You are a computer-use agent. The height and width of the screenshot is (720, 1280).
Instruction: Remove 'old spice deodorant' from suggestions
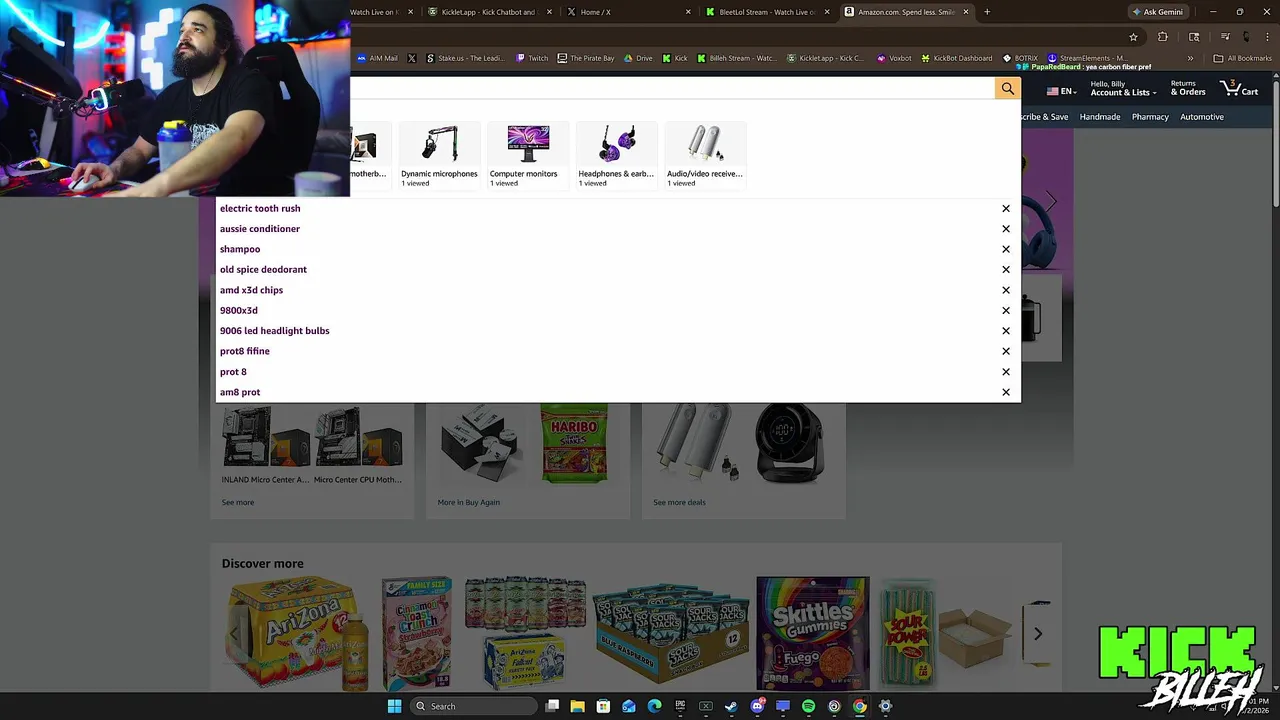1006,270
